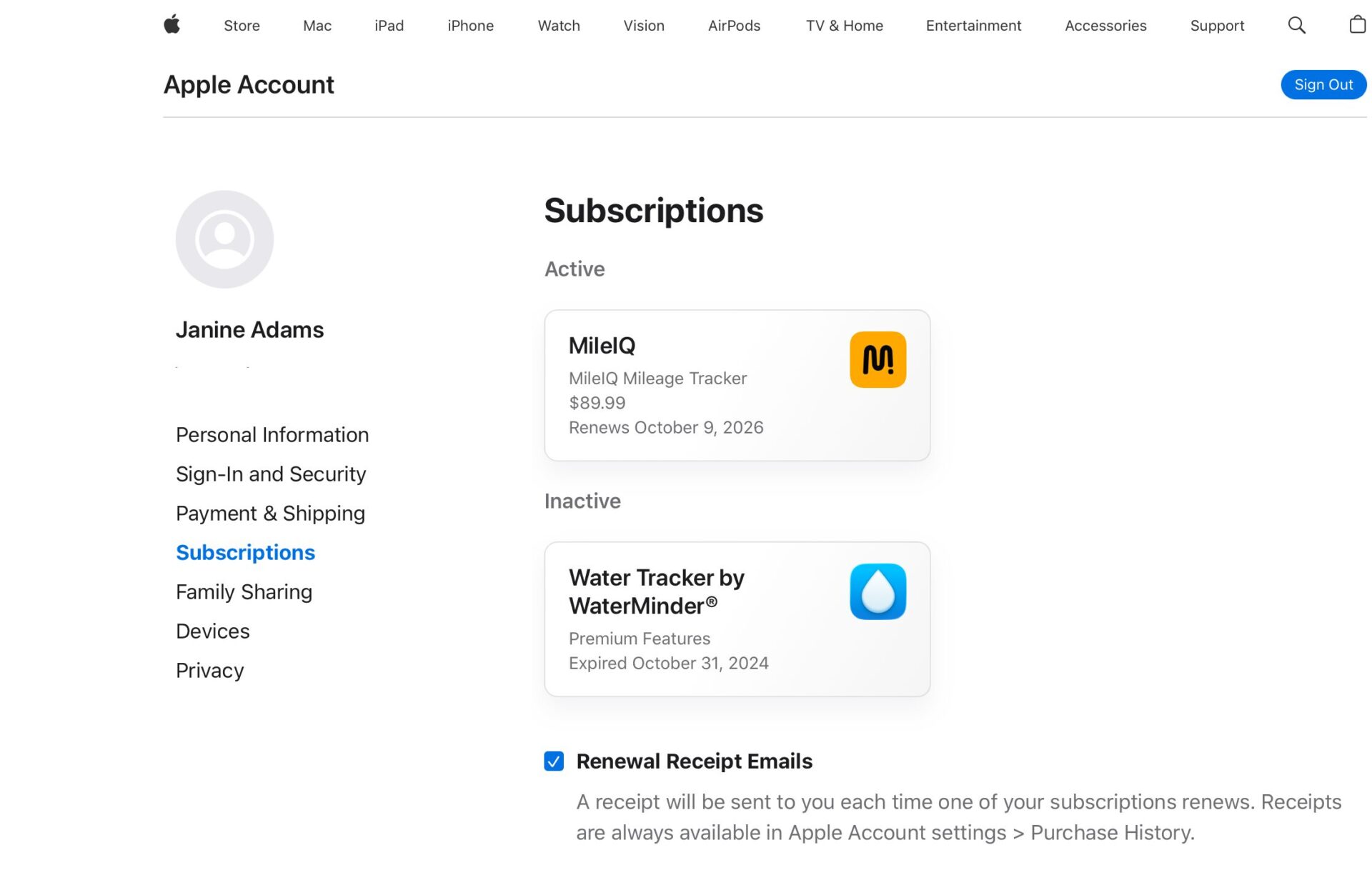Click the shopping bag icon
Image resolution: width=1372 pixels, height=890 pixels.
[1356, 25]
